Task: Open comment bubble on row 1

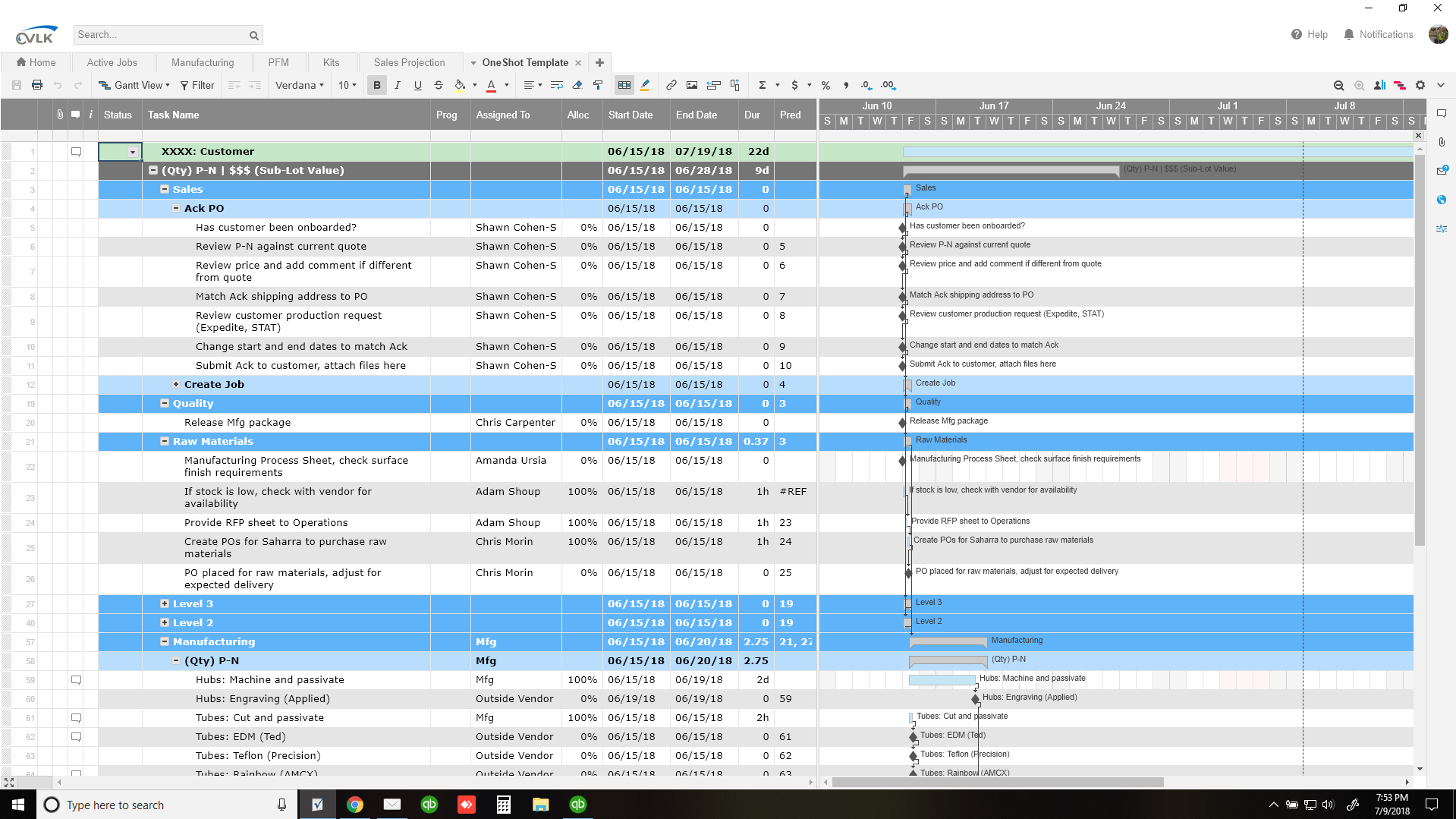Action: 76,151
